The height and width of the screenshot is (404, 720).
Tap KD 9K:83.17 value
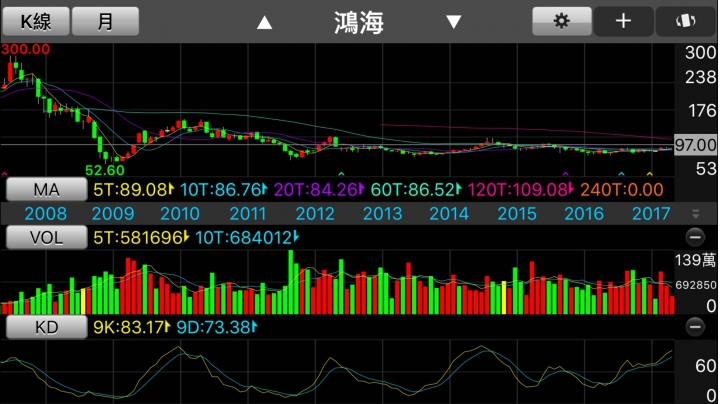point(132,327)
